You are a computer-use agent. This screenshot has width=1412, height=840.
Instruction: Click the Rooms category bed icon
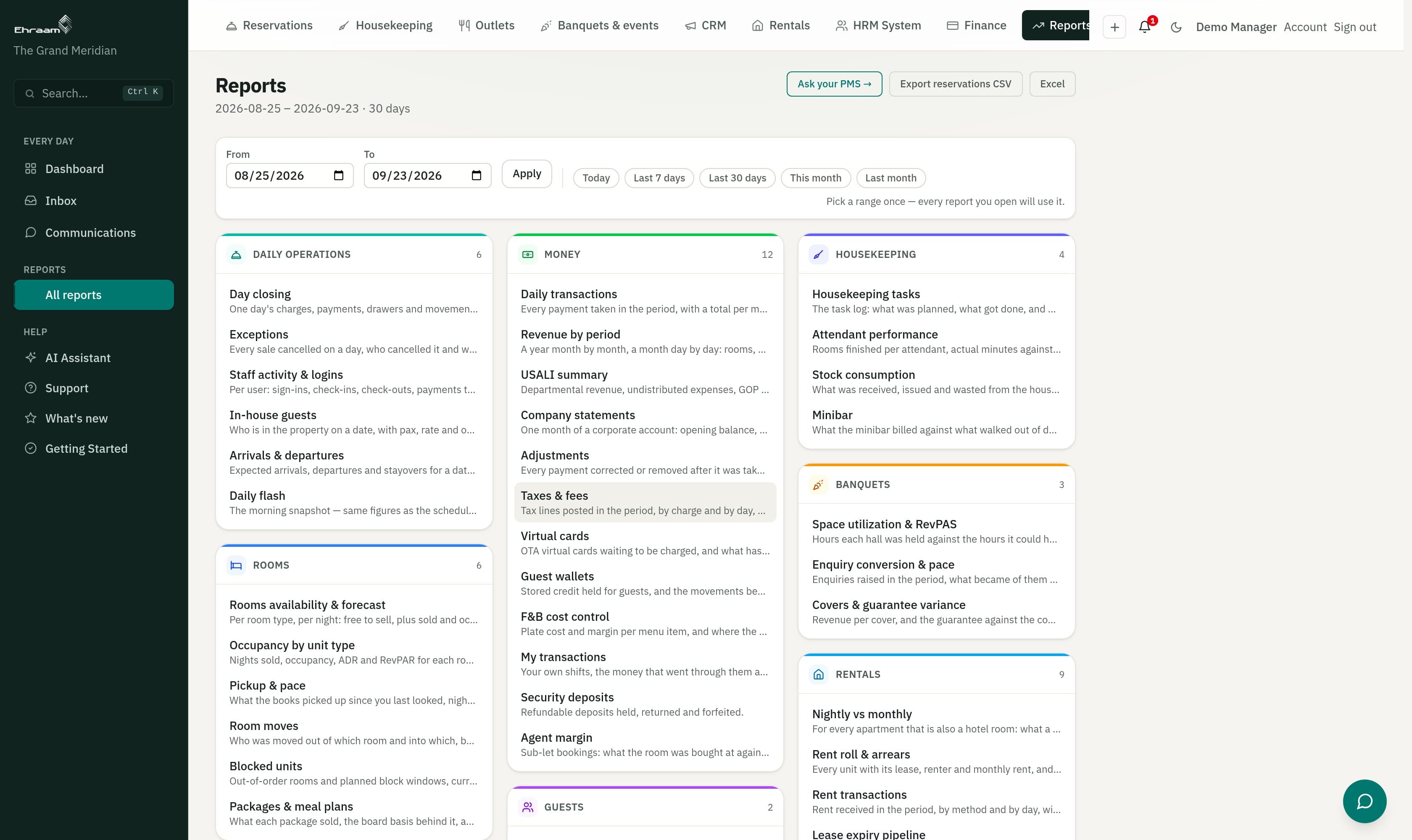pos(236,565)
